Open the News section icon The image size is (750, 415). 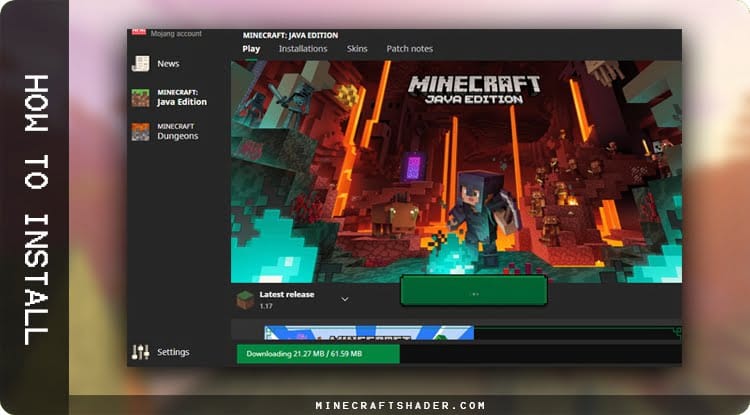point(141,64)
